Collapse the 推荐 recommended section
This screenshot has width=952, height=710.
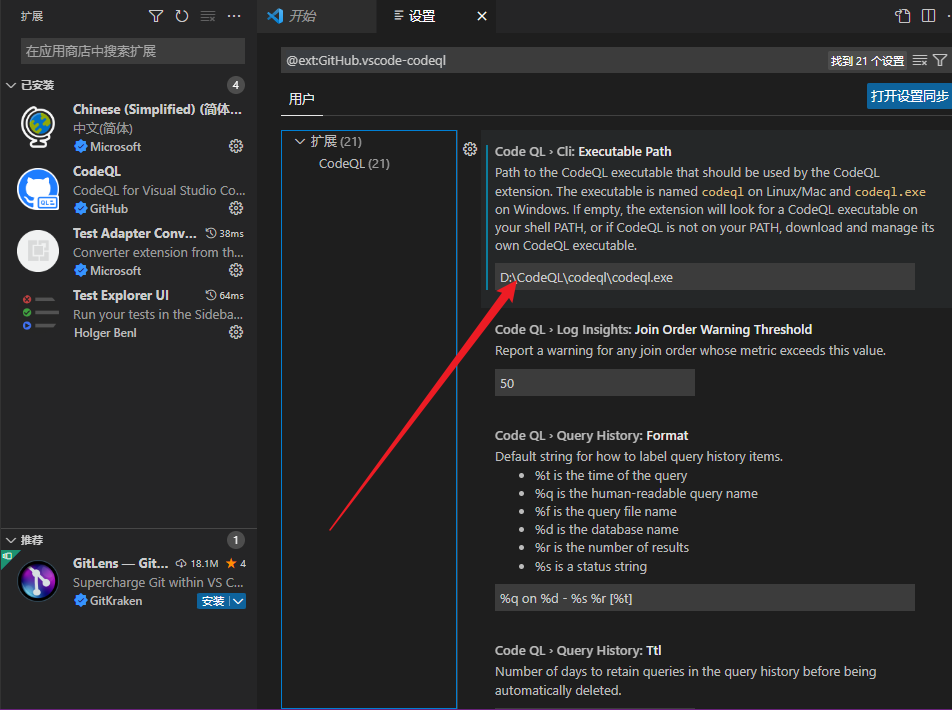pos(11,540)
